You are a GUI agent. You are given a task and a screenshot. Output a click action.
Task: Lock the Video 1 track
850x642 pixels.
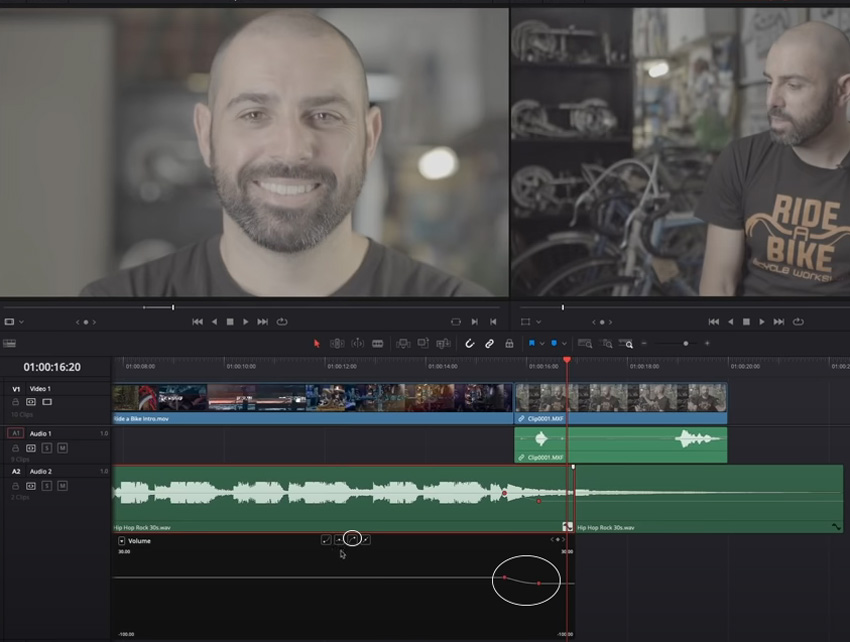coord(16,402)
